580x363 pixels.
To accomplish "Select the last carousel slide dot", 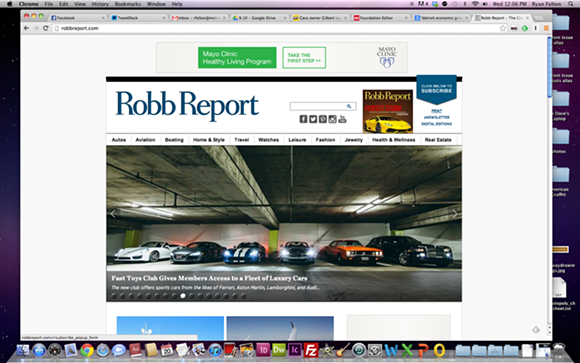I will [x=243, y=296].
